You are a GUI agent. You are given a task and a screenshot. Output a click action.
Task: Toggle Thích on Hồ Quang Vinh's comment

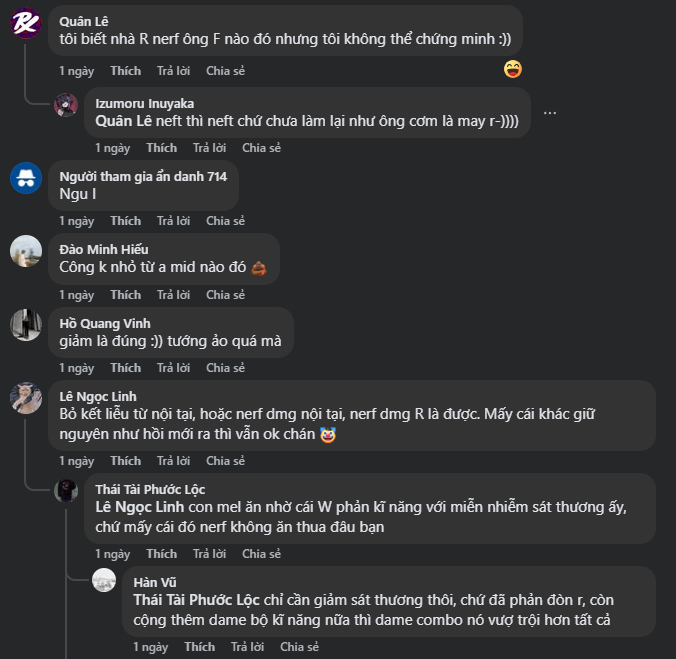125,368
